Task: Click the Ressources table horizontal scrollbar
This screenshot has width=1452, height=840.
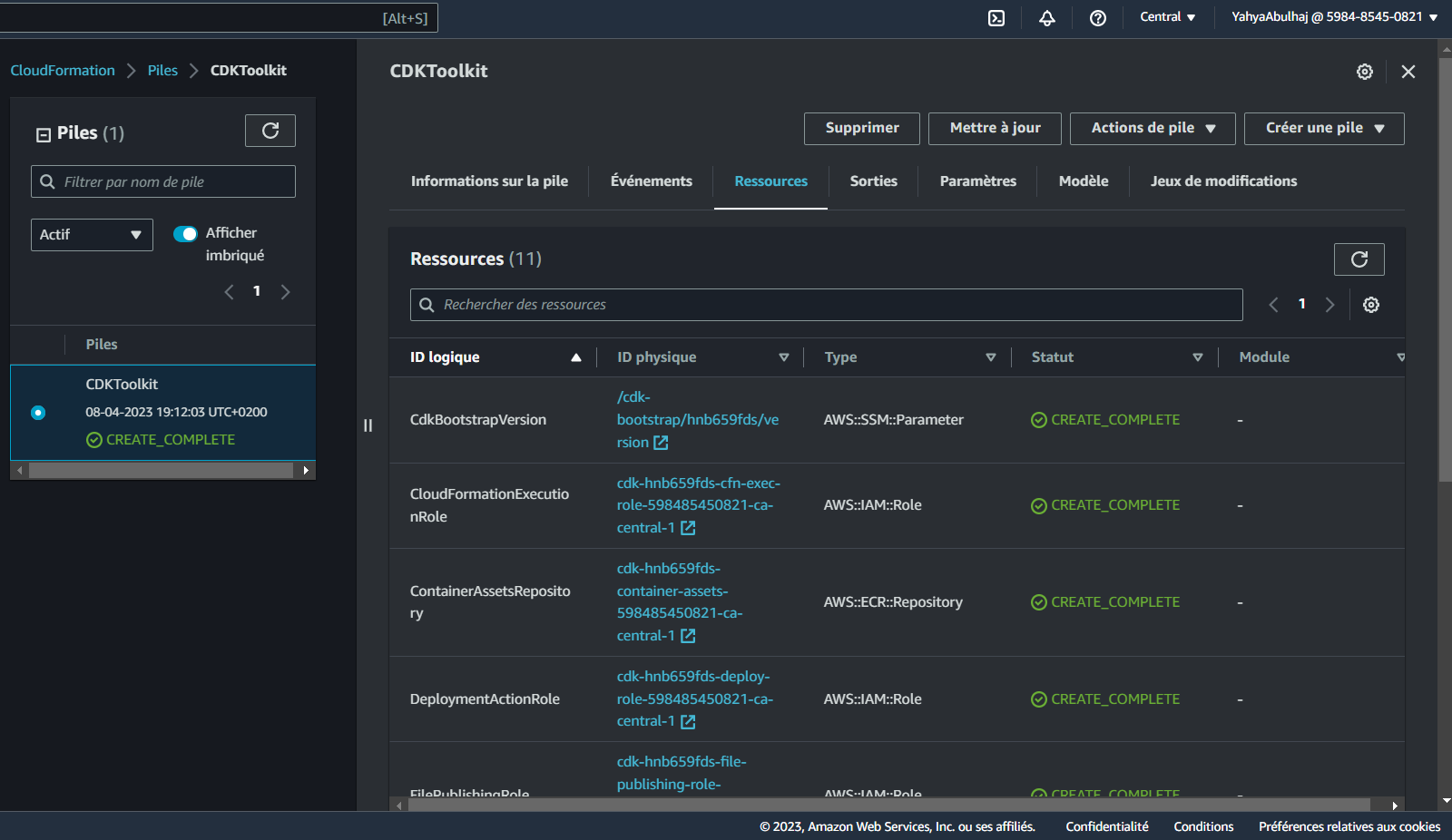Action: pyautogui.click(x=888, y=805)
